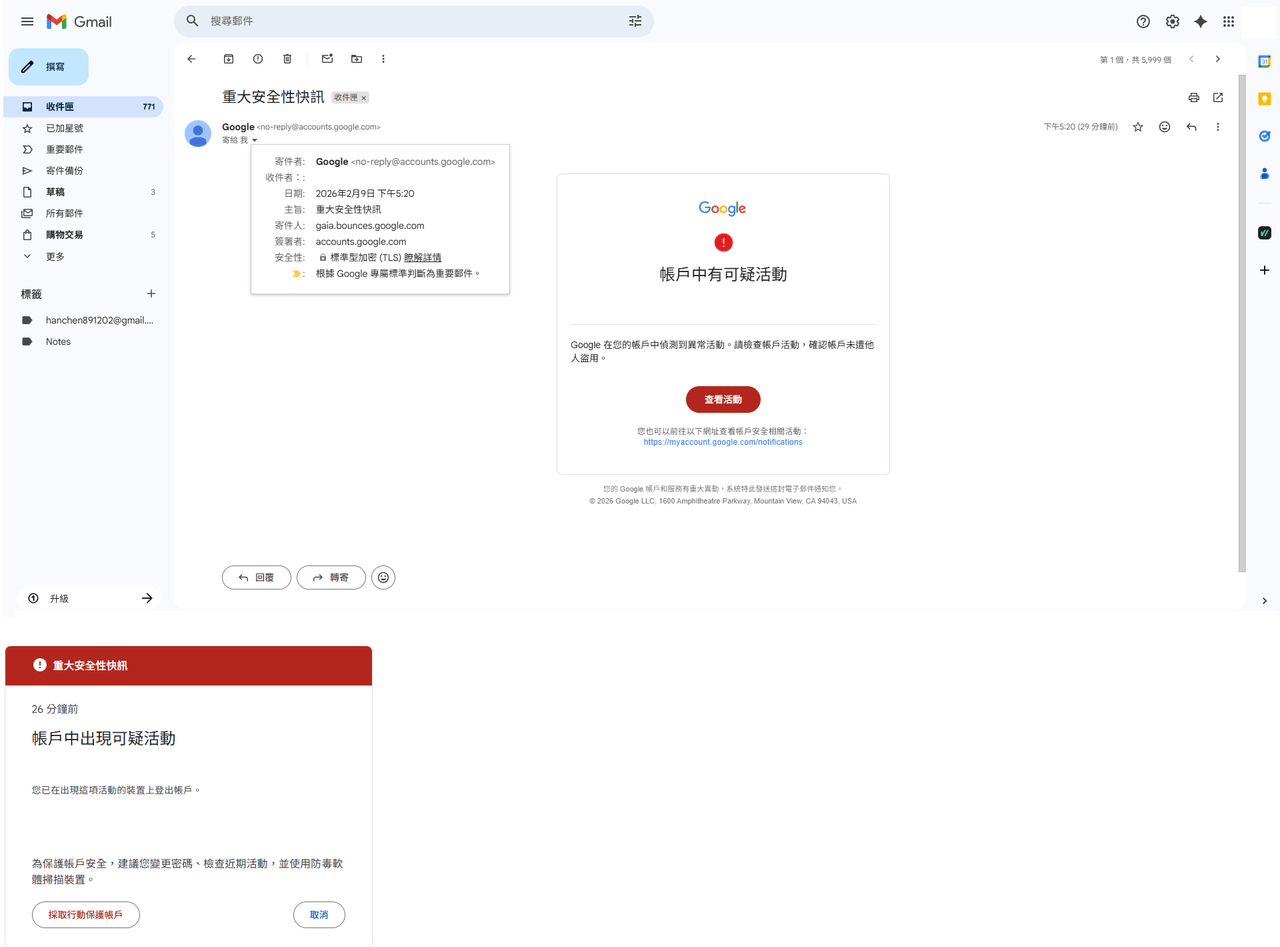Archive this email
The image size is (1280, 947).
(x=228, y=59)
